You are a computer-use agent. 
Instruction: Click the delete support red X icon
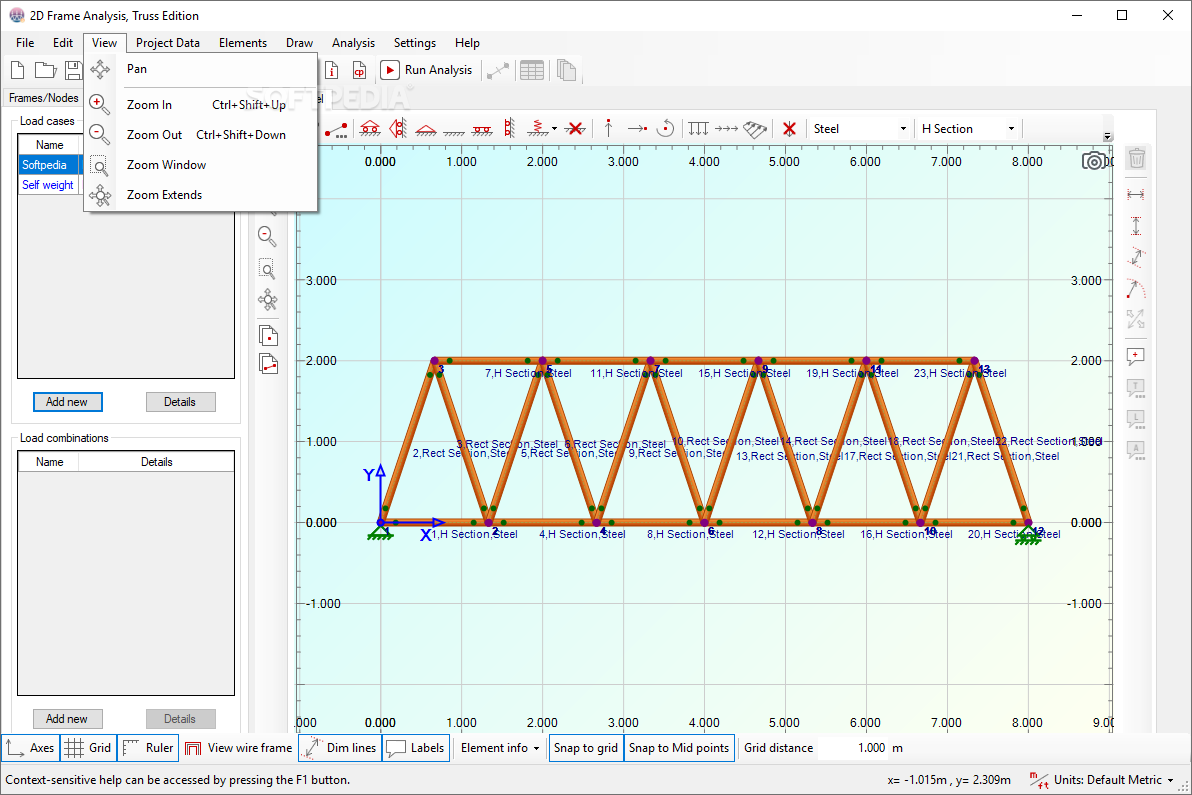click(575, 129)
